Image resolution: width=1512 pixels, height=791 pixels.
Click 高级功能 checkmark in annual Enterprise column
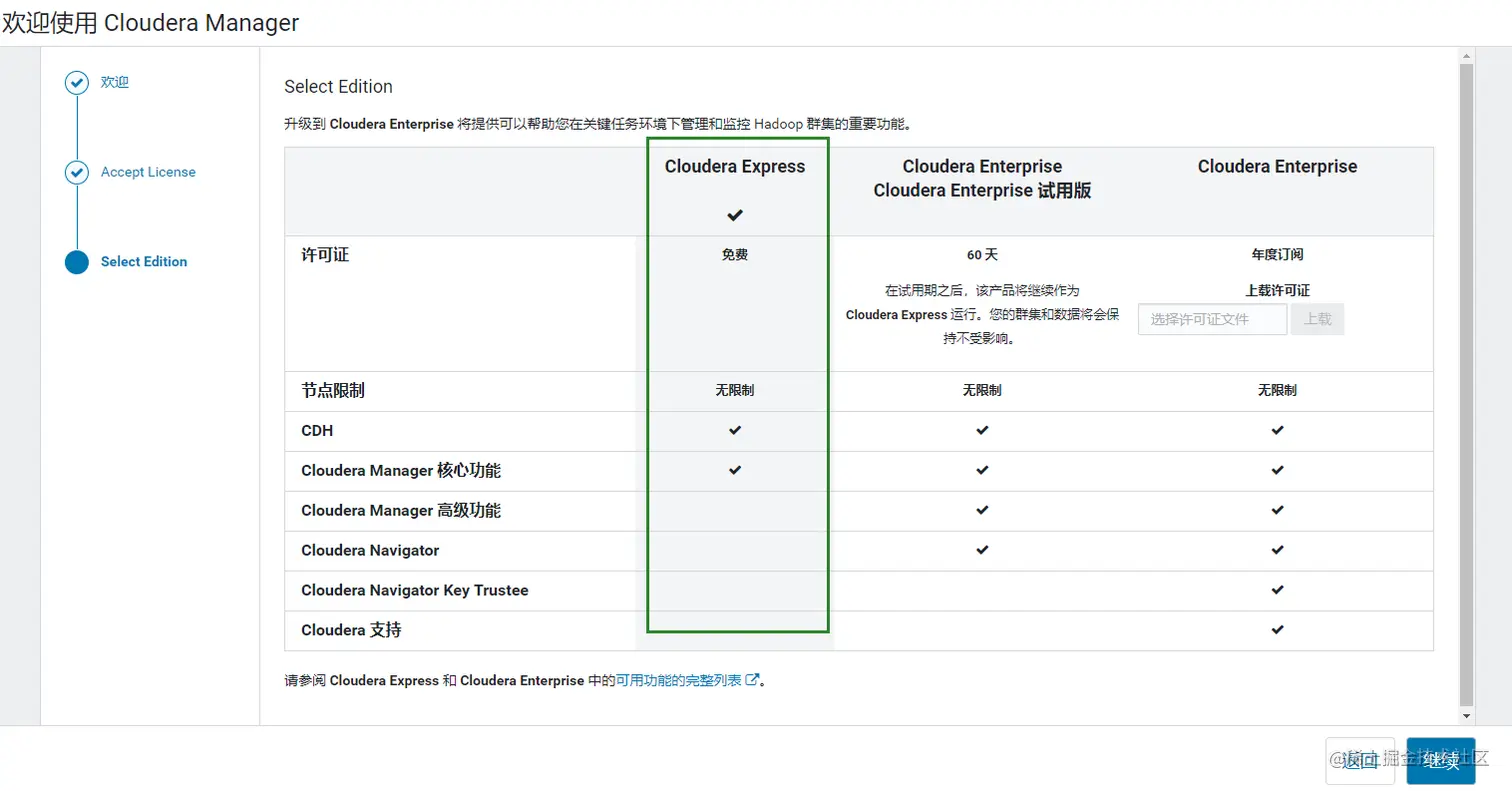click(1277, 510)
